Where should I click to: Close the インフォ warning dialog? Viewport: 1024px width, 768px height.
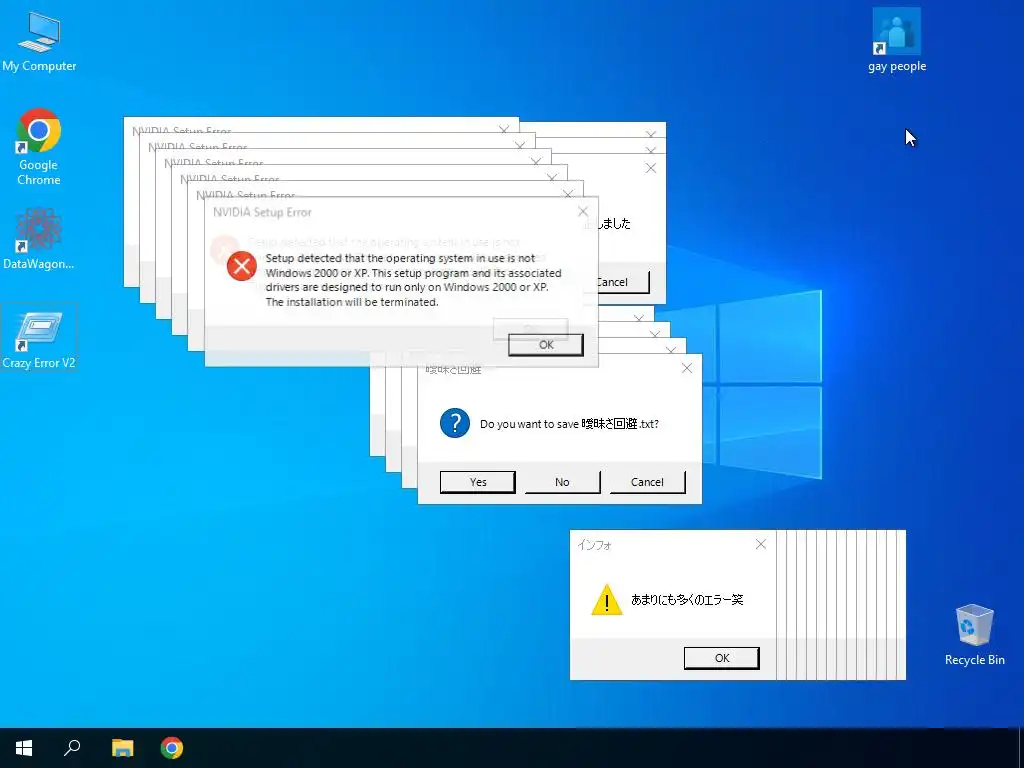click(761, 544)
